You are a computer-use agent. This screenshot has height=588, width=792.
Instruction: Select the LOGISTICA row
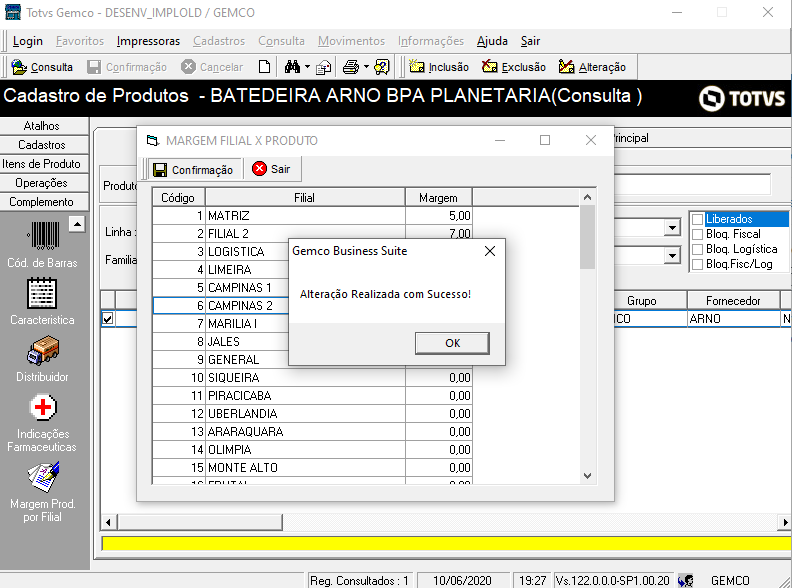(x=220, y=252)
